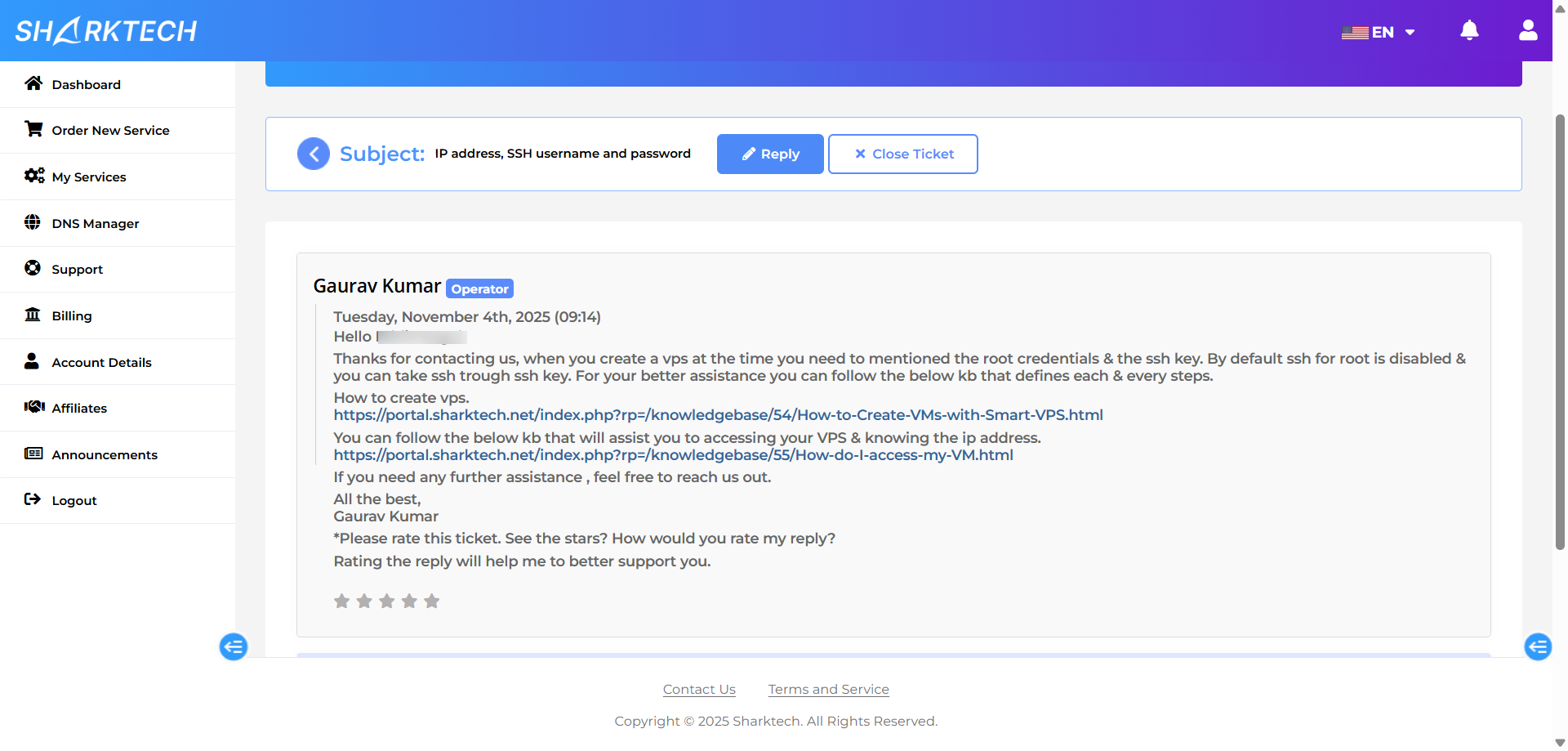Viewport: 1568px width, 751px height.
Task: Click the Dashboard home icon
Action: (33, 83)
